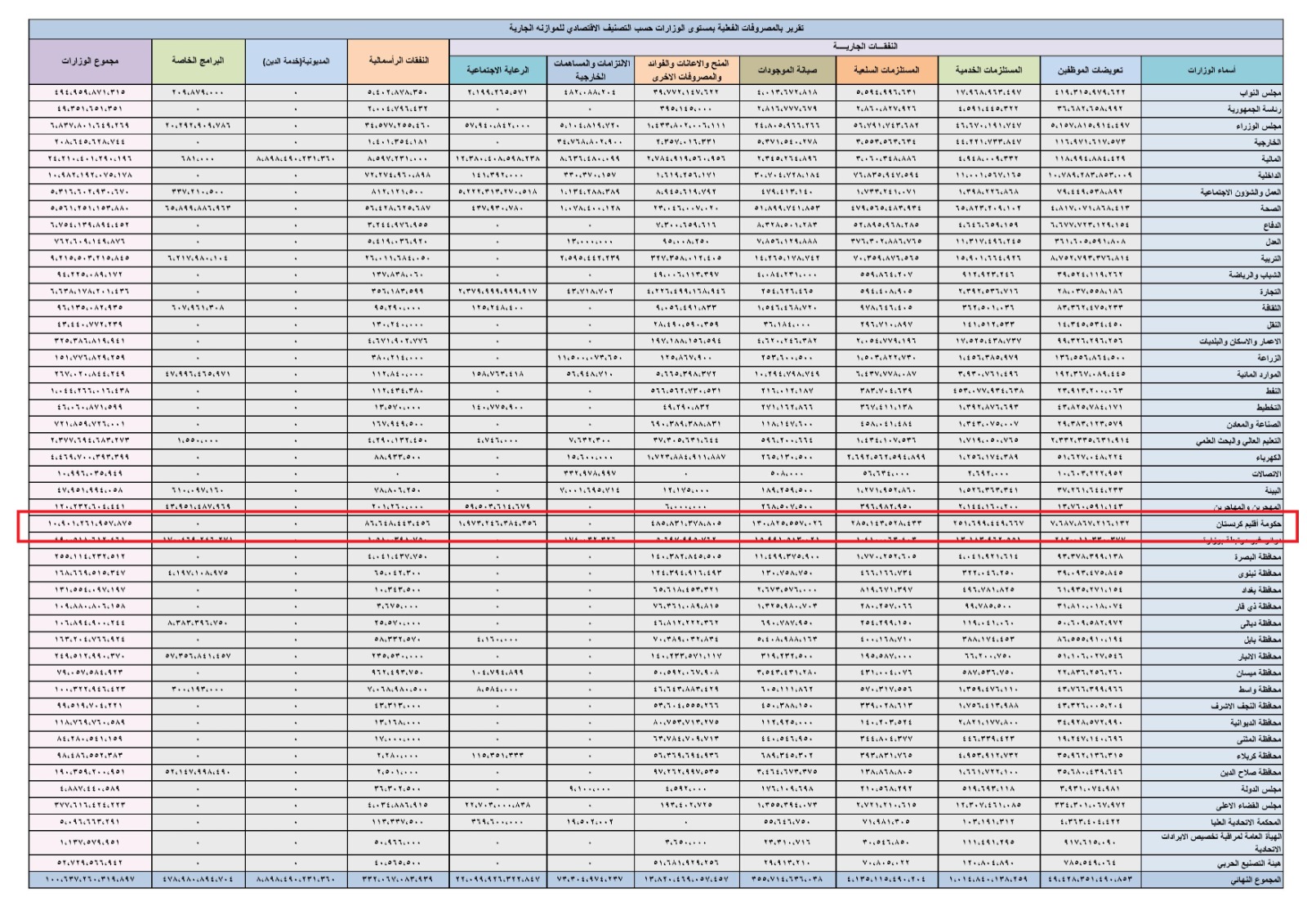
Task: Select the 'مجلس القضاء الاعلى' row label
Action: point(1242,806)
